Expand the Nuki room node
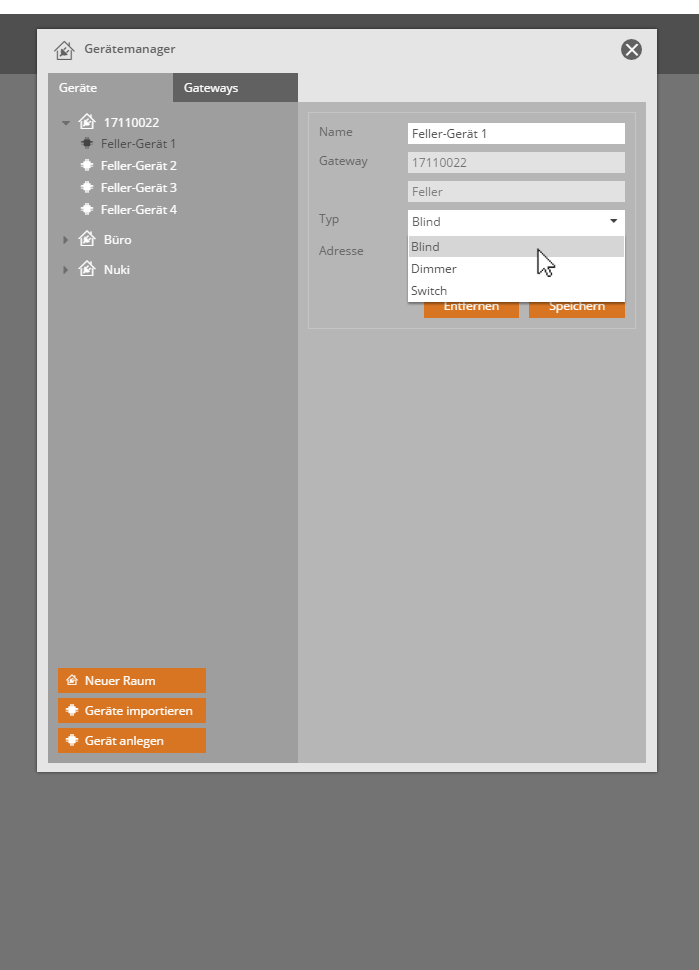Screen dimensions: 699x970 (x=66, y=270)
